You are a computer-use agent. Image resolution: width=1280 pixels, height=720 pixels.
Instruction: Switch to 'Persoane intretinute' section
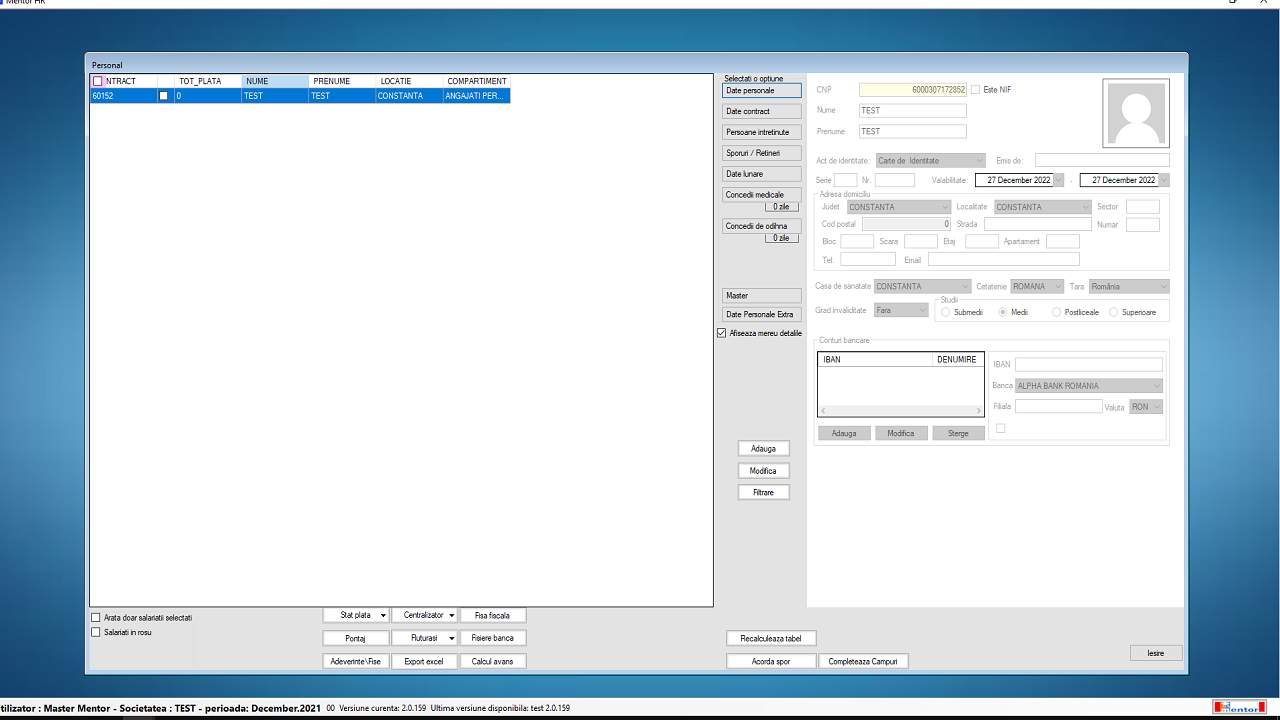coord(761,132)
